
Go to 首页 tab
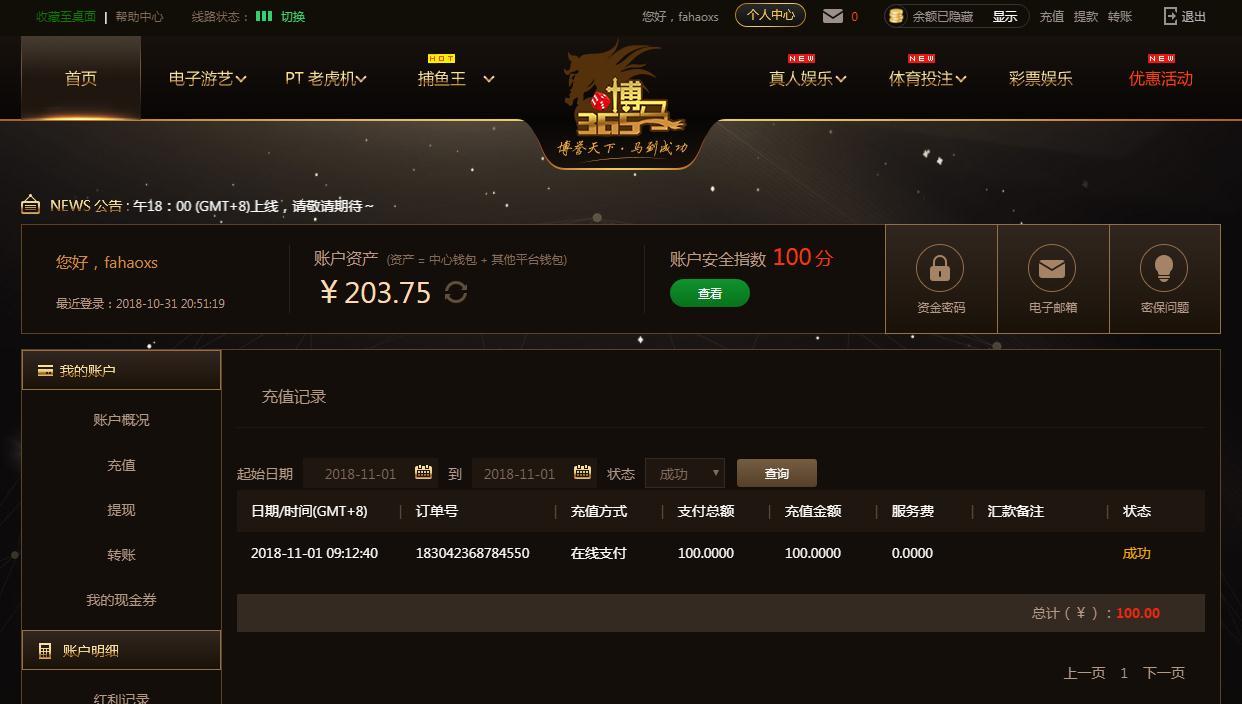pos(81,78)
